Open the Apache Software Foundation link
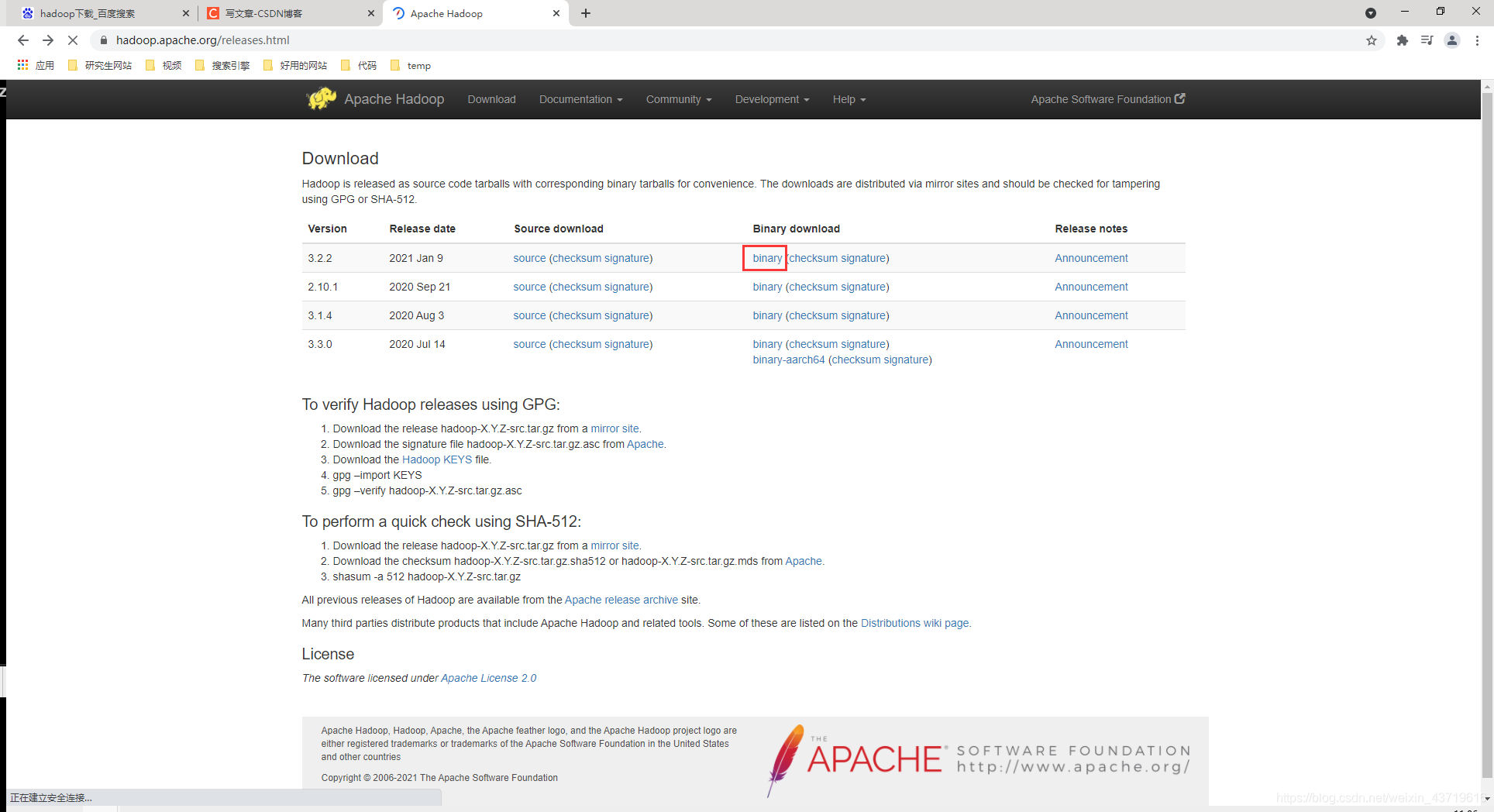1494x812 pixels. coord(1108,99)
